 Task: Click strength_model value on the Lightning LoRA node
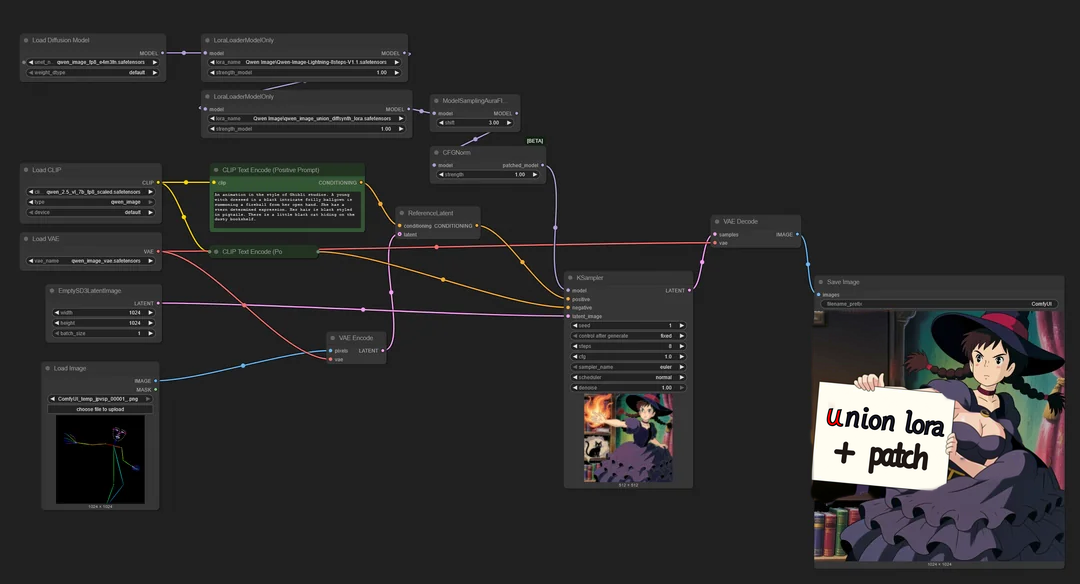click(x=382, y=72)
